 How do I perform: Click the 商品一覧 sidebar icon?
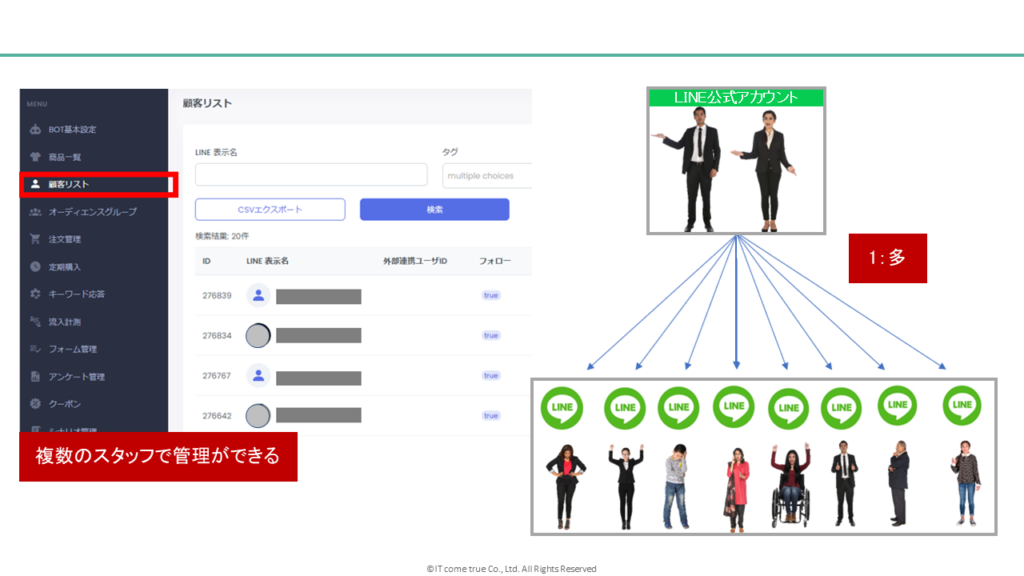tap(35, 157)
